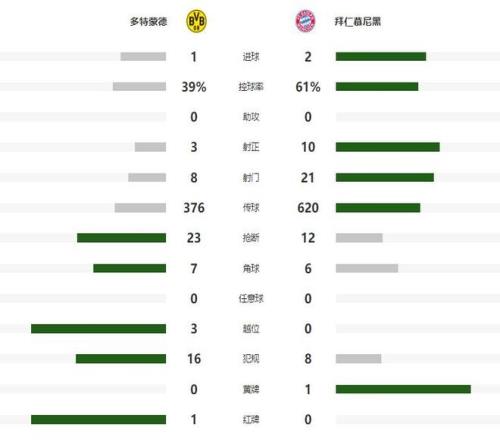This screenshot has width=500, height=440.
Task: Click Bayern's yellow card bar
Action: tap(403, 389)
